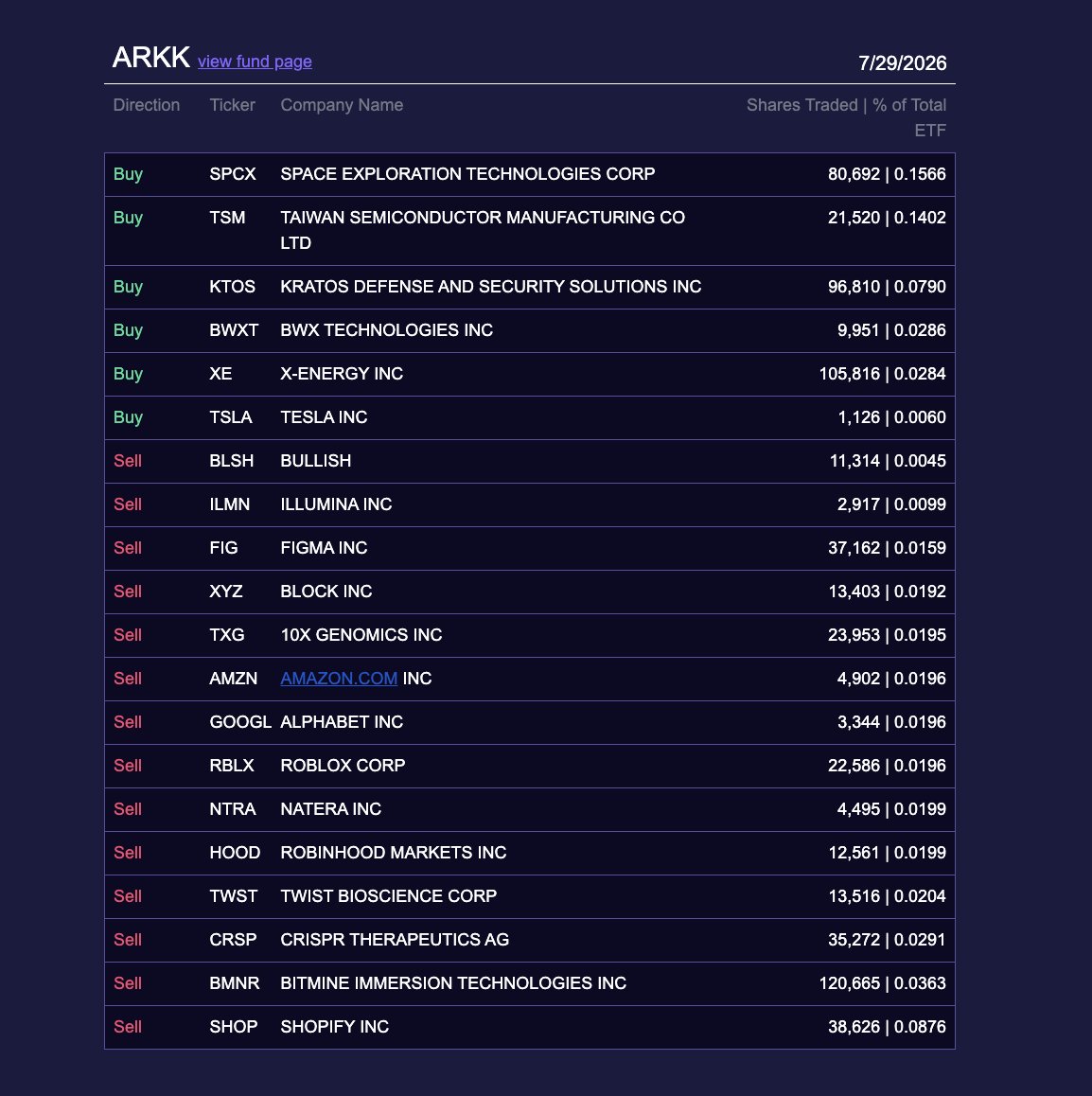
Task: Click the 12,561 | 0.0199 value
Action: point(887,852)
